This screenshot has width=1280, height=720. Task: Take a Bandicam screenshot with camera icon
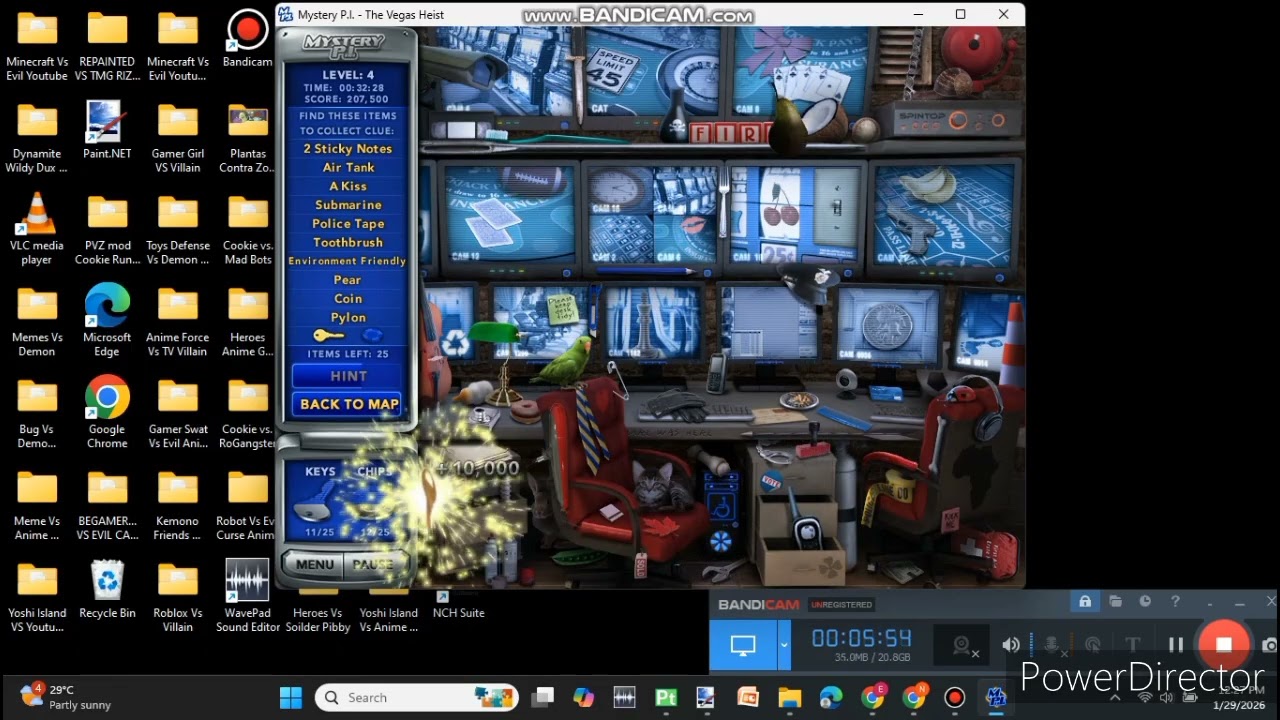pyautogui.click(x=1269, y=645)
